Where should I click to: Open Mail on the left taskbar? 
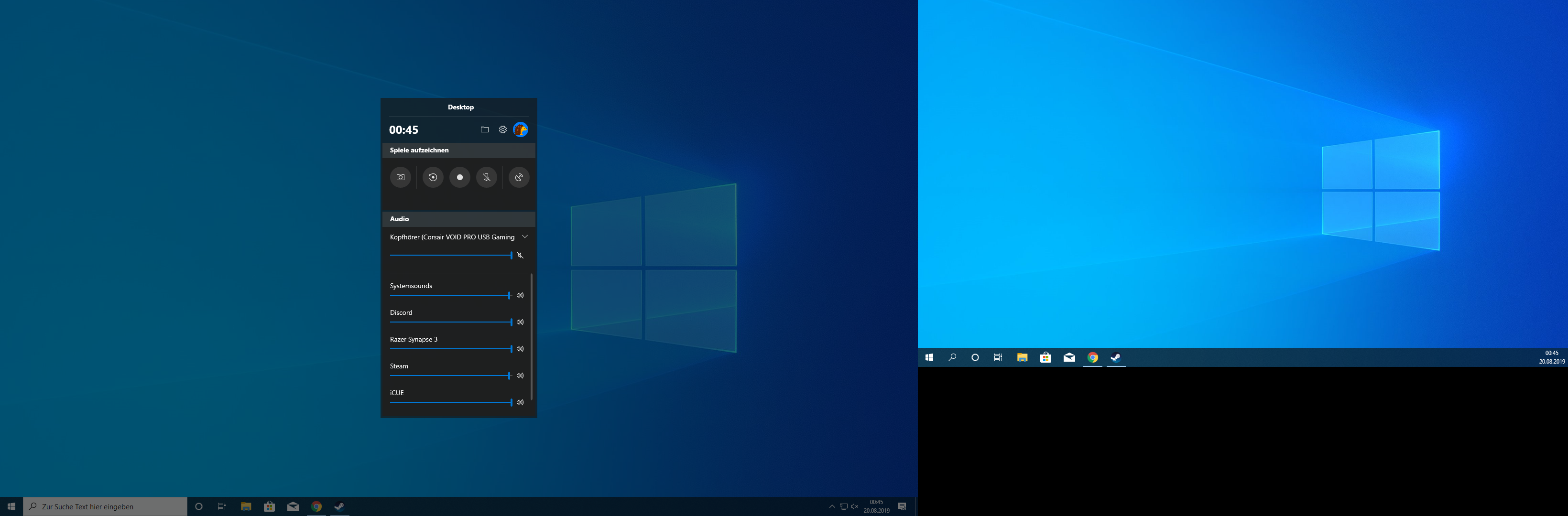(293, 506)
